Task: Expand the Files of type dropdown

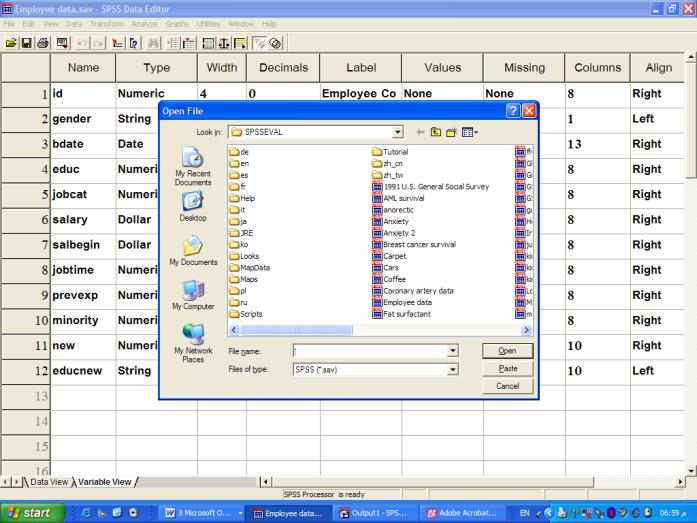Action: coord(453,369)
